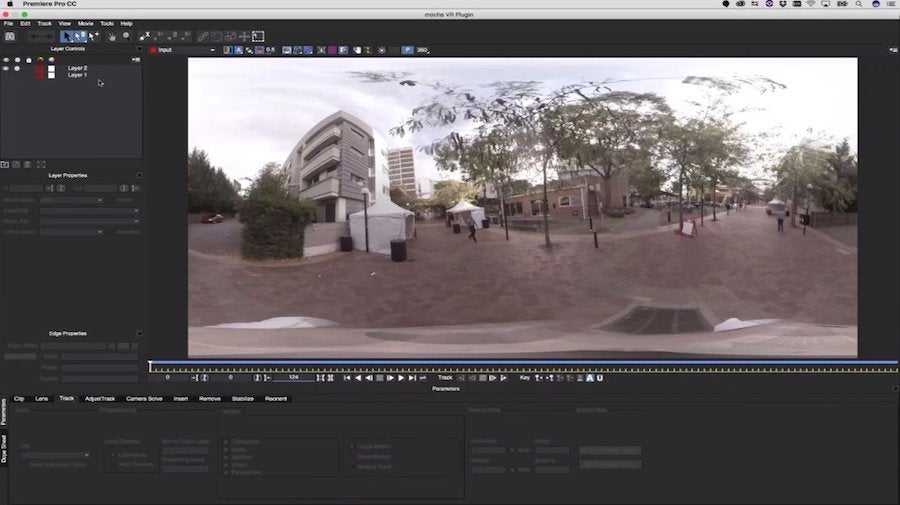The height and width of the screenshot is (505, 900).
Task: Click the lock column header icon
Action: coord(29,60)
